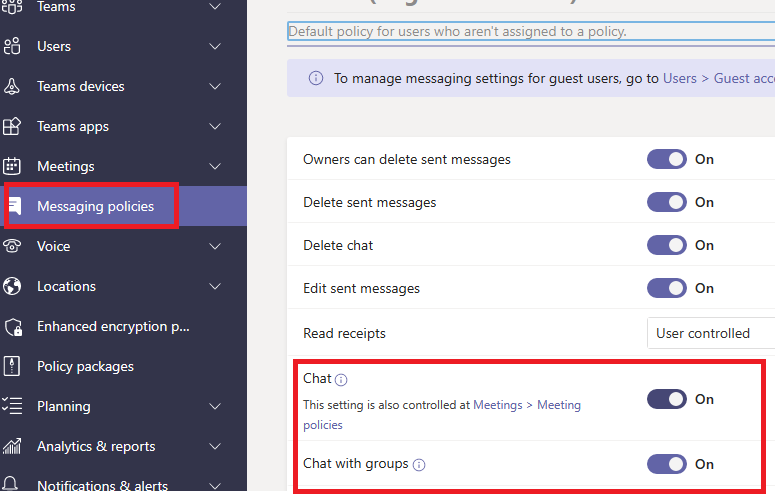Click the 'Read receipts' setting label
Image resolution: width=775 pixels, height=502 pixels.
pos(344,334)
